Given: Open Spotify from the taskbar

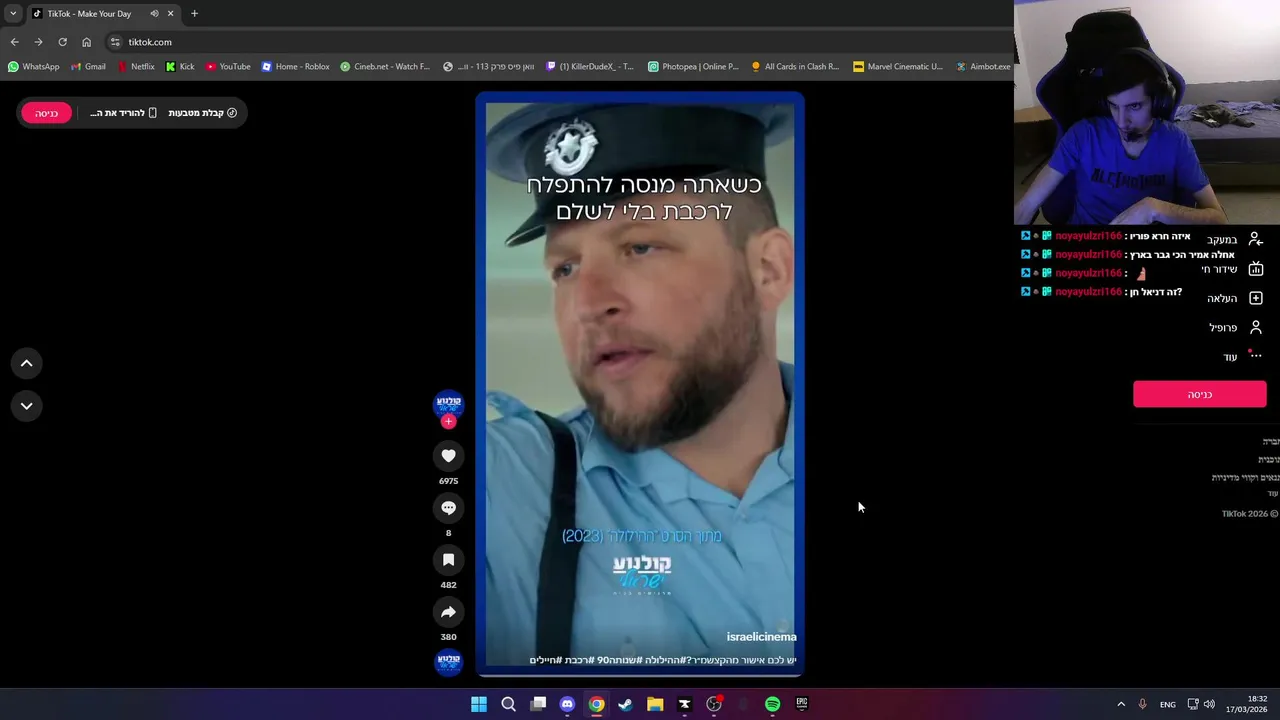Looking at the screenshot, I should [x=772, y=704].
